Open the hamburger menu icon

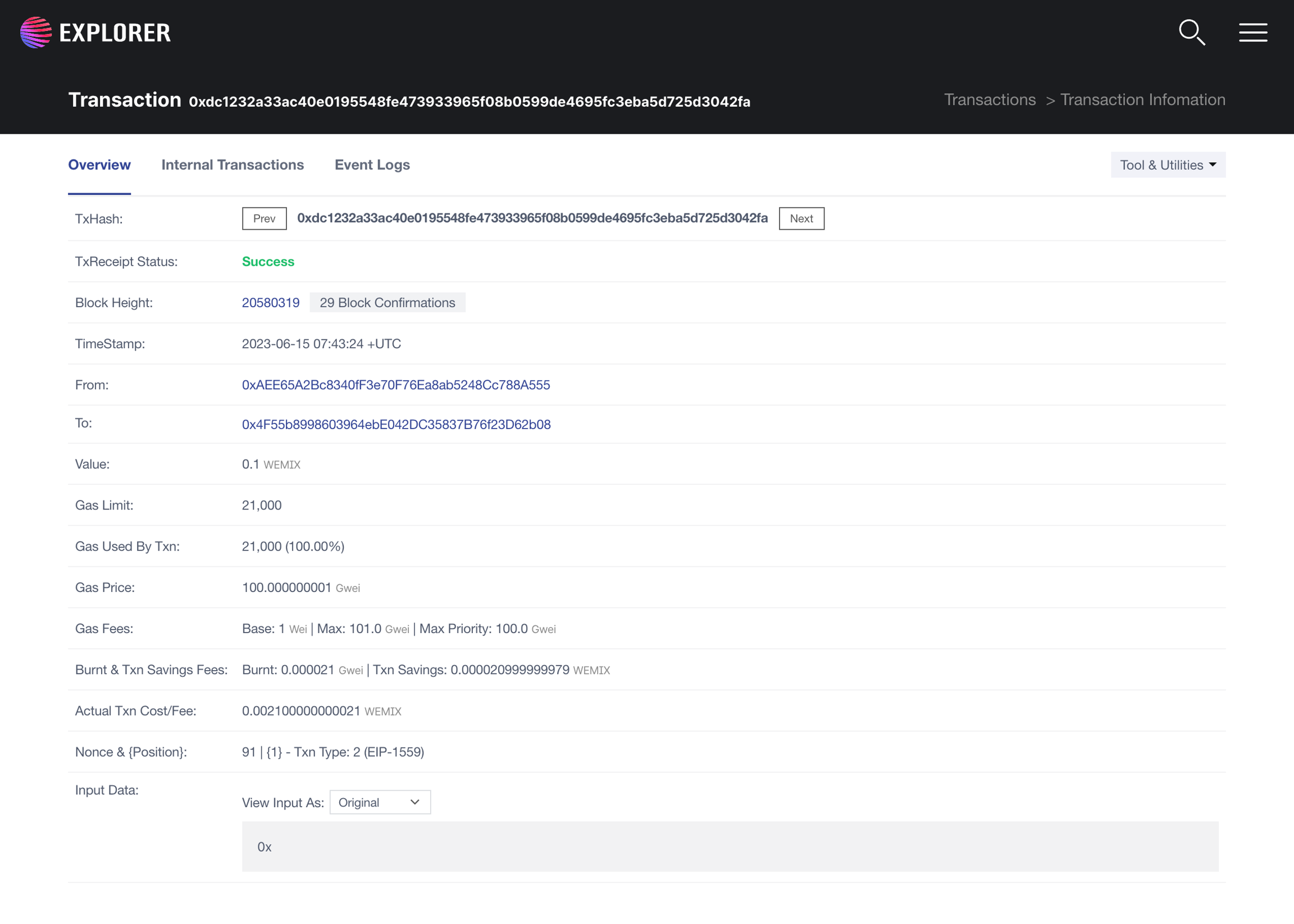coord(1253,33)
